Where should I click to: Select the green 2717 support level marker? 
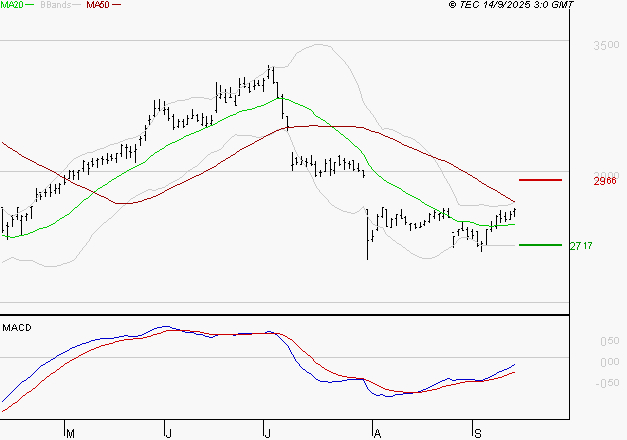pyautogui.click(x=540, y=245)
